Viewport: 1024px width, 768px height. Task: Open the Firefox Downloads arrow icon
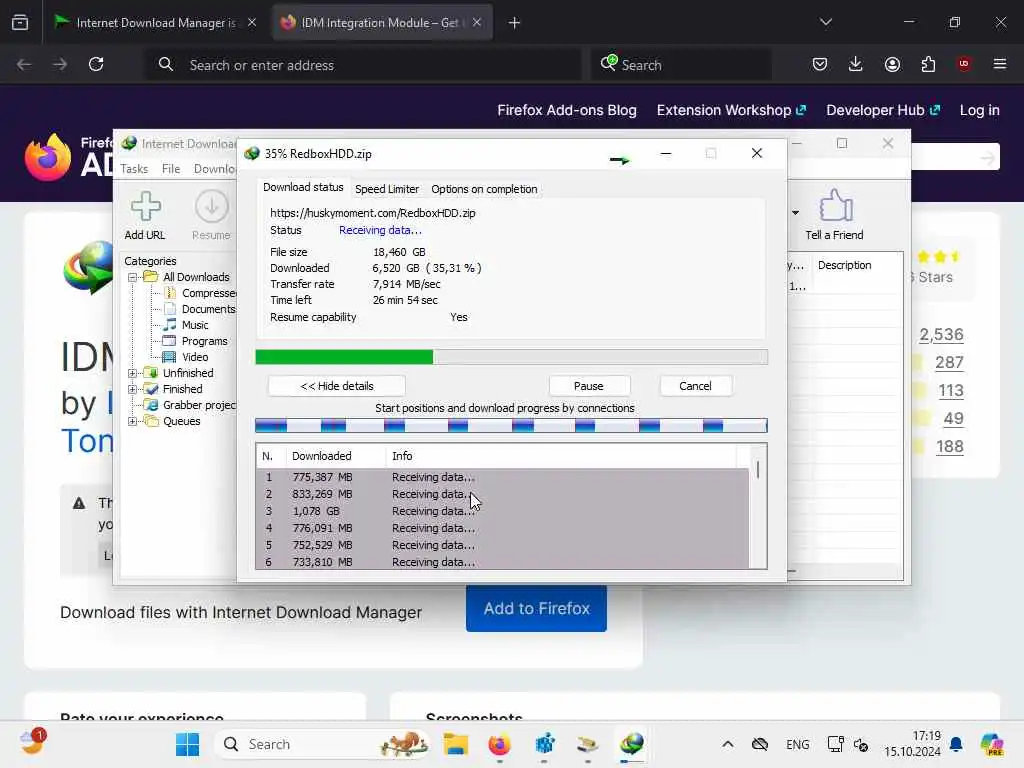click(x=856, y=64)
